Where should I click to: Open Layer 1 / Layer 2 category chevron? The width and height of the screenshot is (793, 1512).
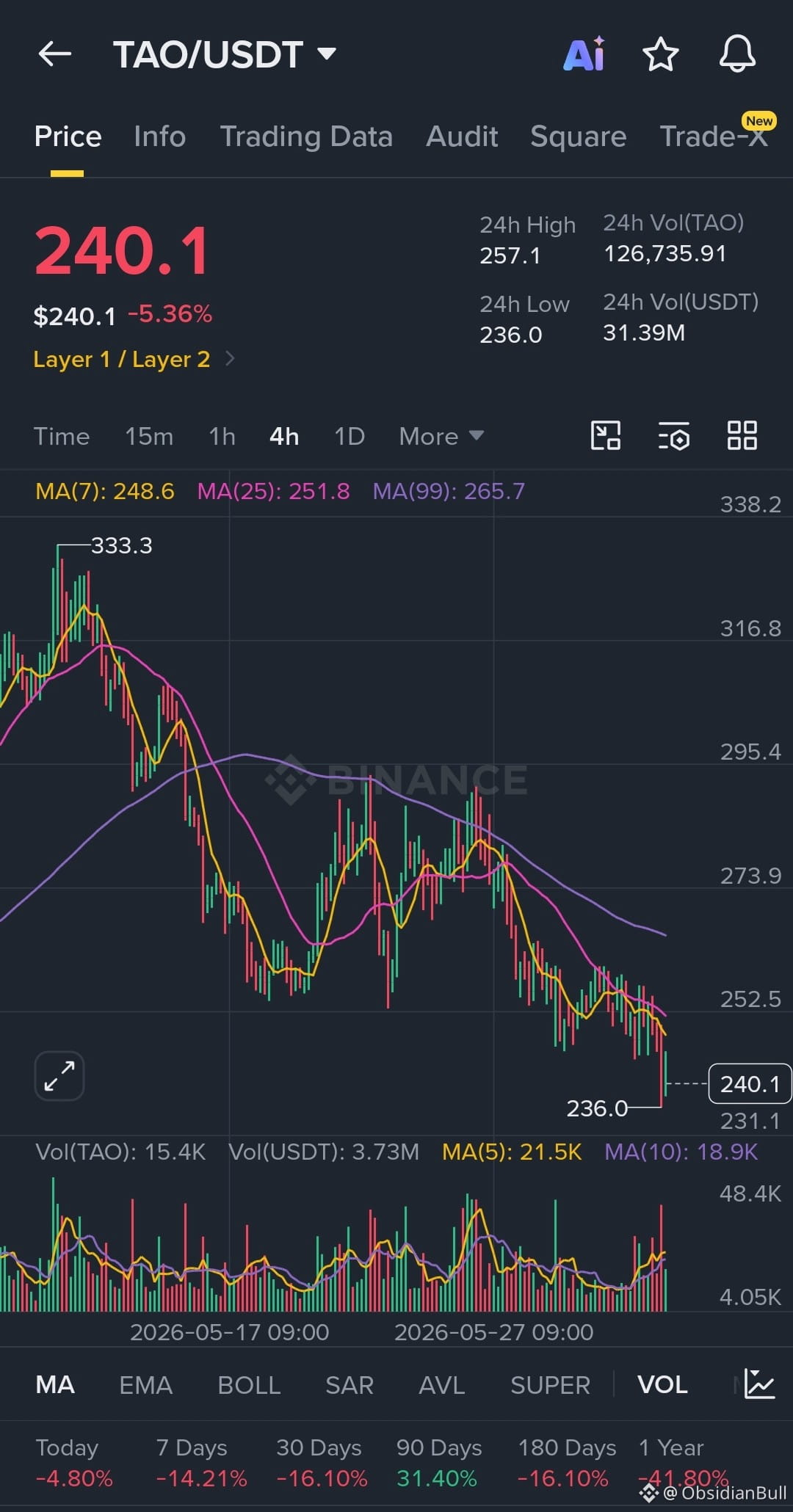click(x=230, y=358)
